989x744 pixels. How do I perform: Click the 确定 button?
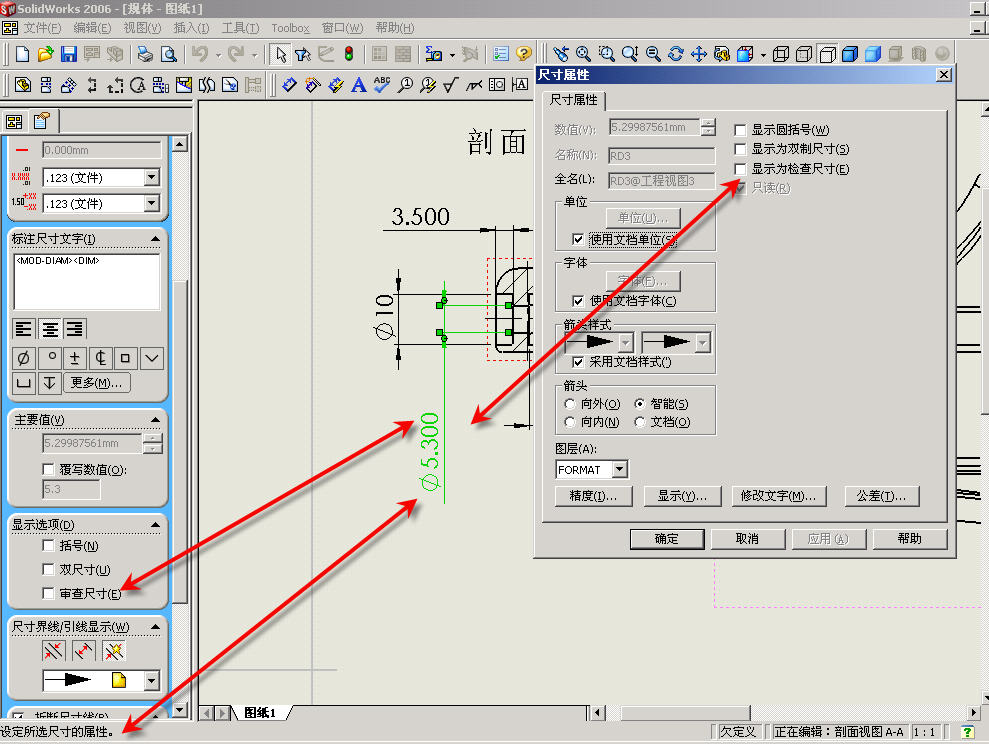(x=666, y=539)
